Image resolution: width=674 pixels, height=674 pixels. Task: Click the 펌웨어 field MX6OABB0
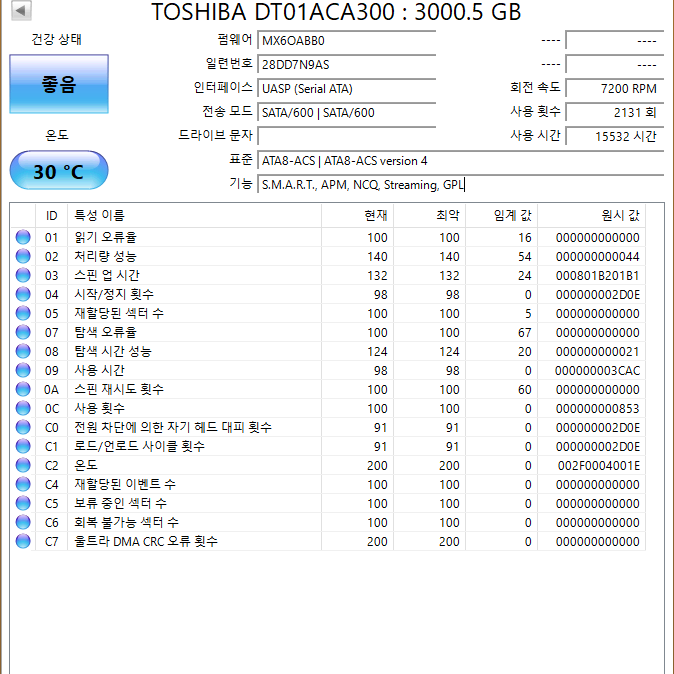(346, 40)
